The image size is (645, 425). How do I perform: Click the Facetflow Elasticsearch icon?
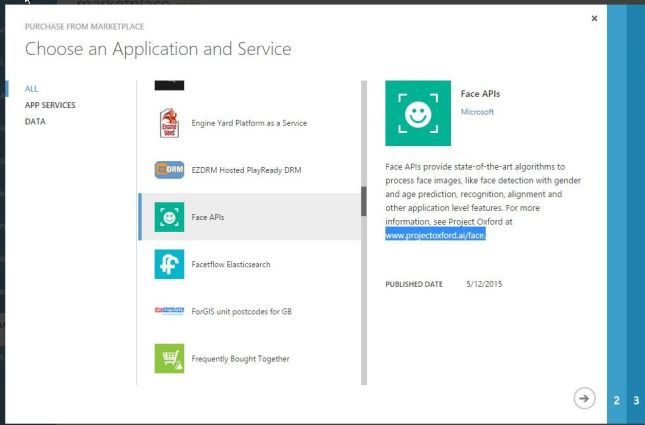169,264
